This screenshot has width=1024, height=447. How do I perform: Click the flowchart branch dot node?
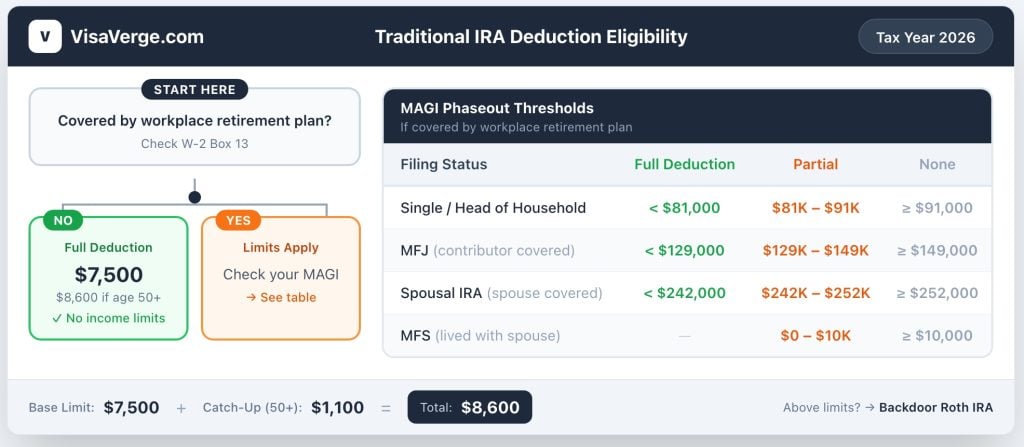pos(194,197)
